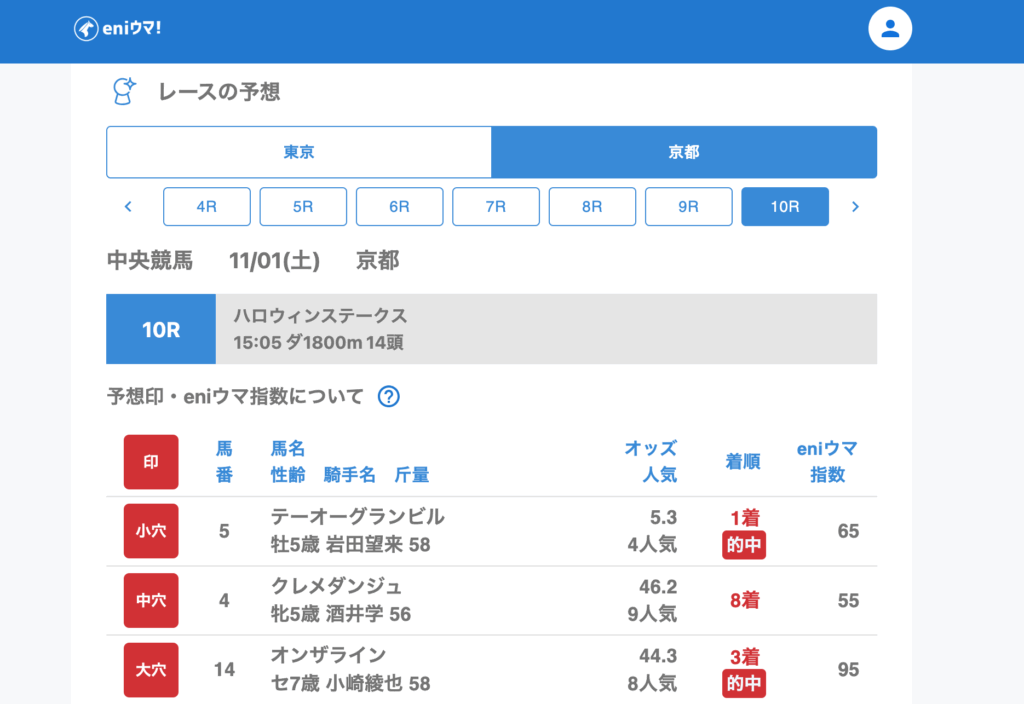
Task: Click the 小穴 mark badge
Action: point(151,531)
